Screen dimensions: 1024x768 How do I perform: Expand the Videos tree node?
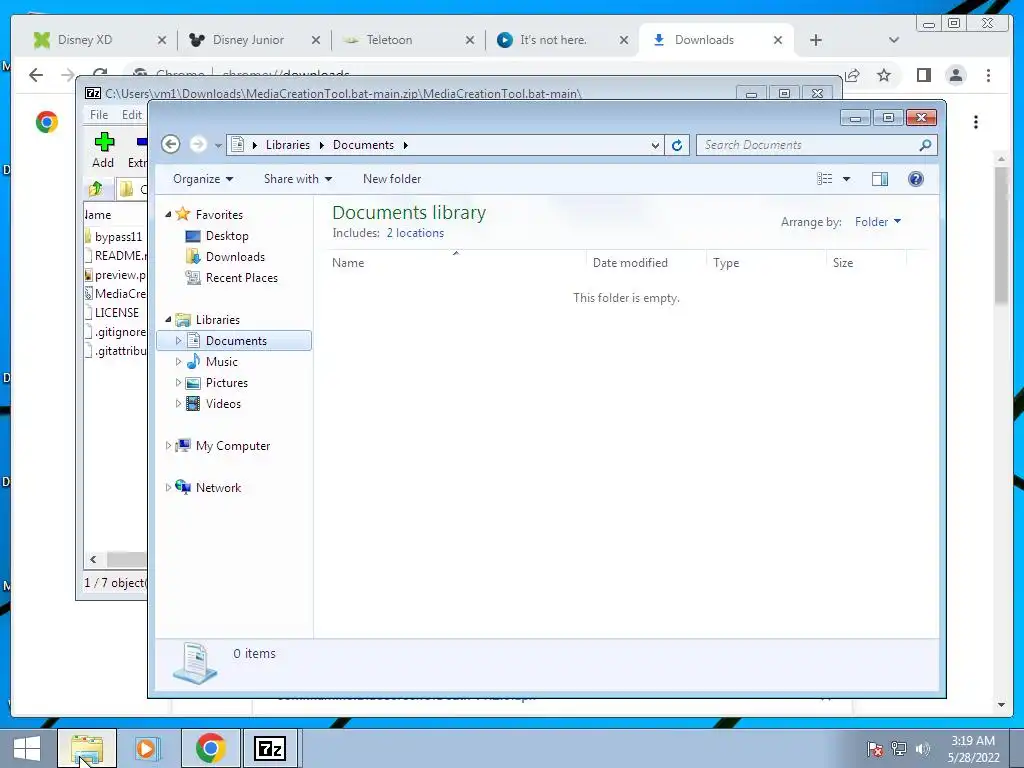coord(178,404)
